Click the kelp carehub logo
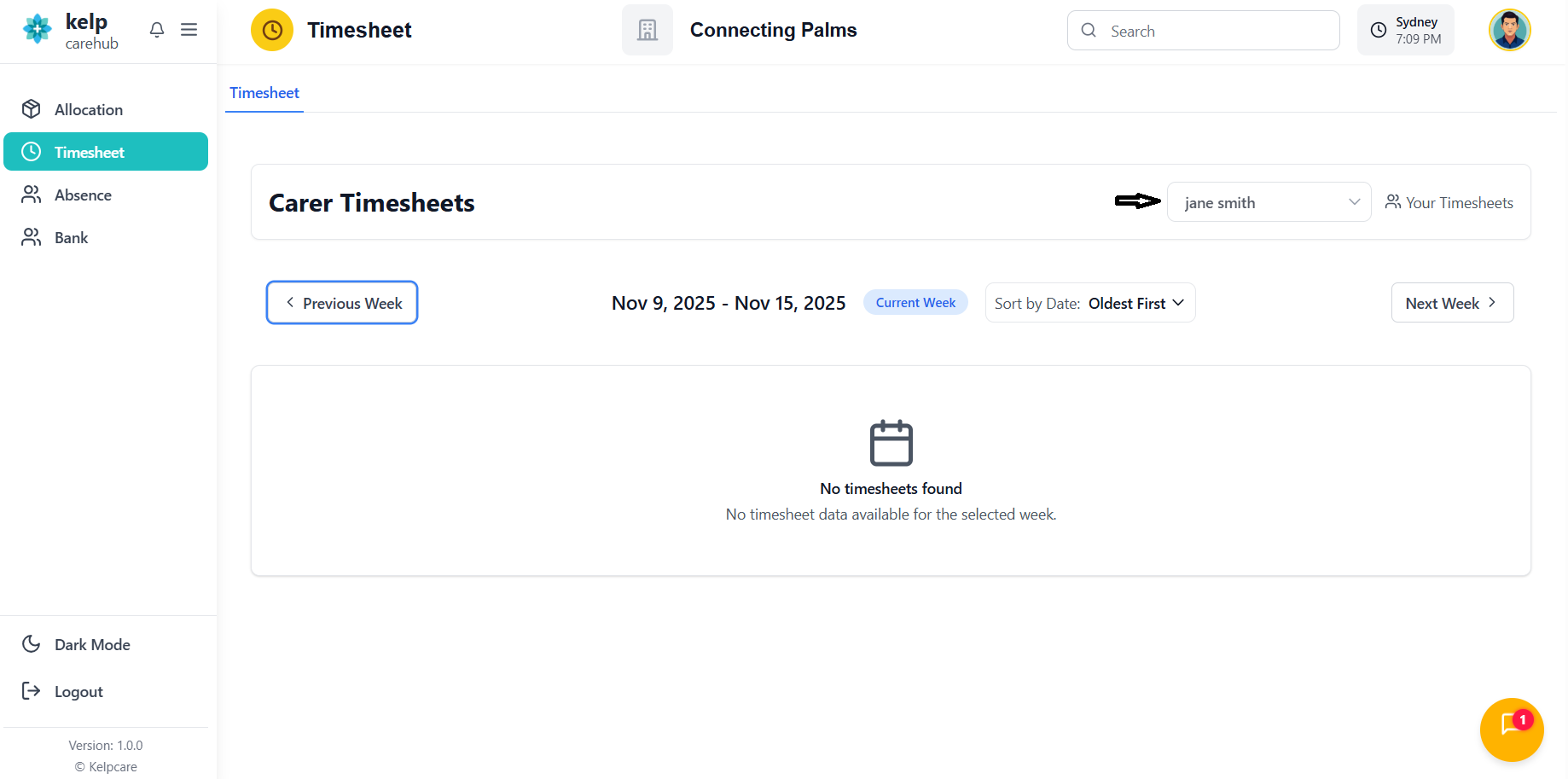 pyautogui.click(x=70, y=31)
